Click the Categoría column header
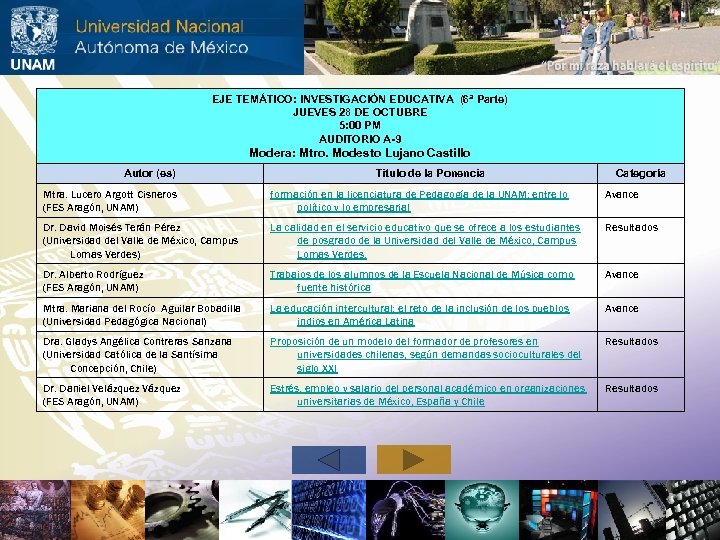 pos(640,173)
